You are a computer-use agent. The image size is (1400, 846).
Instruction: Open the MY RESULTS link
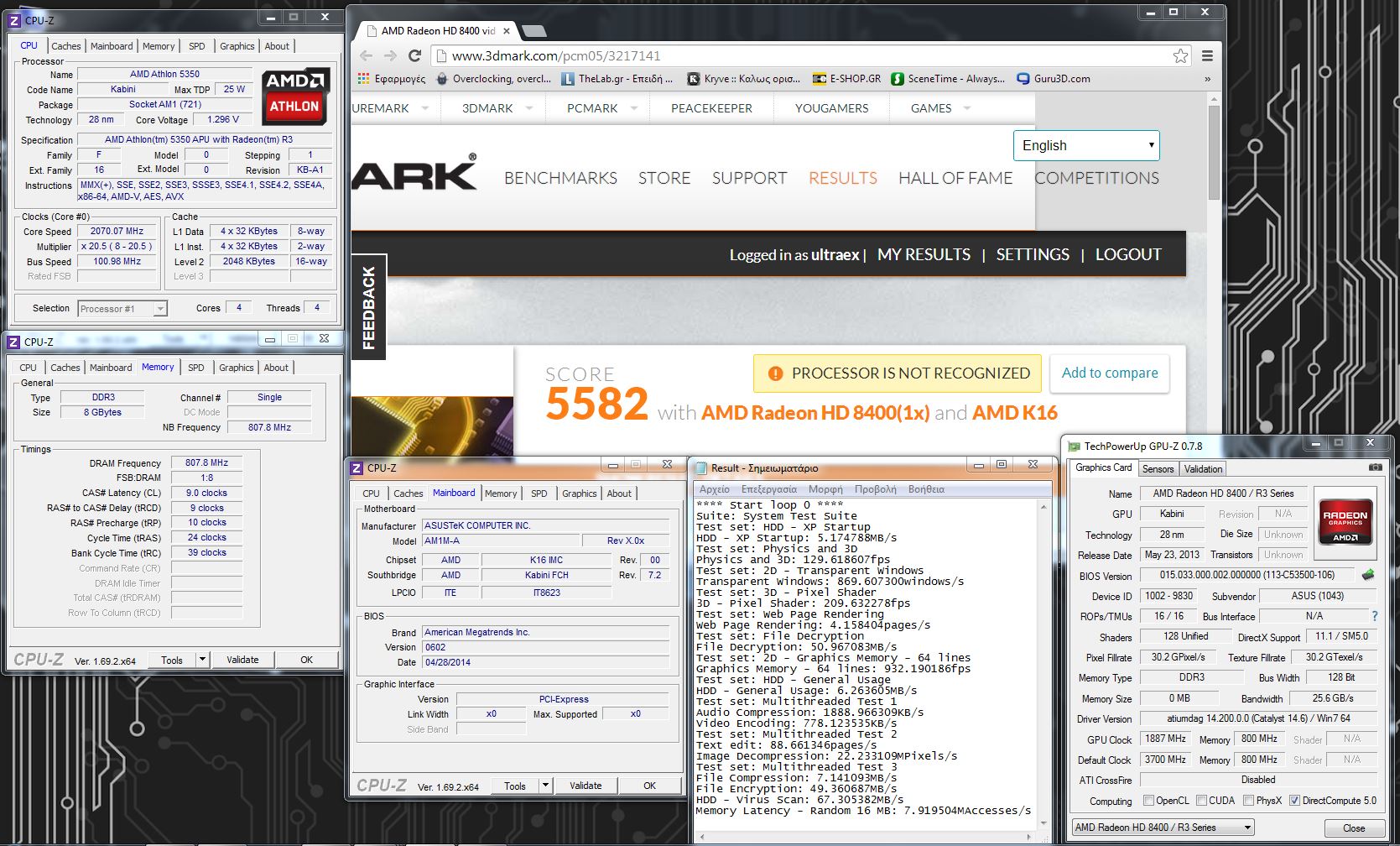point(924,254)
